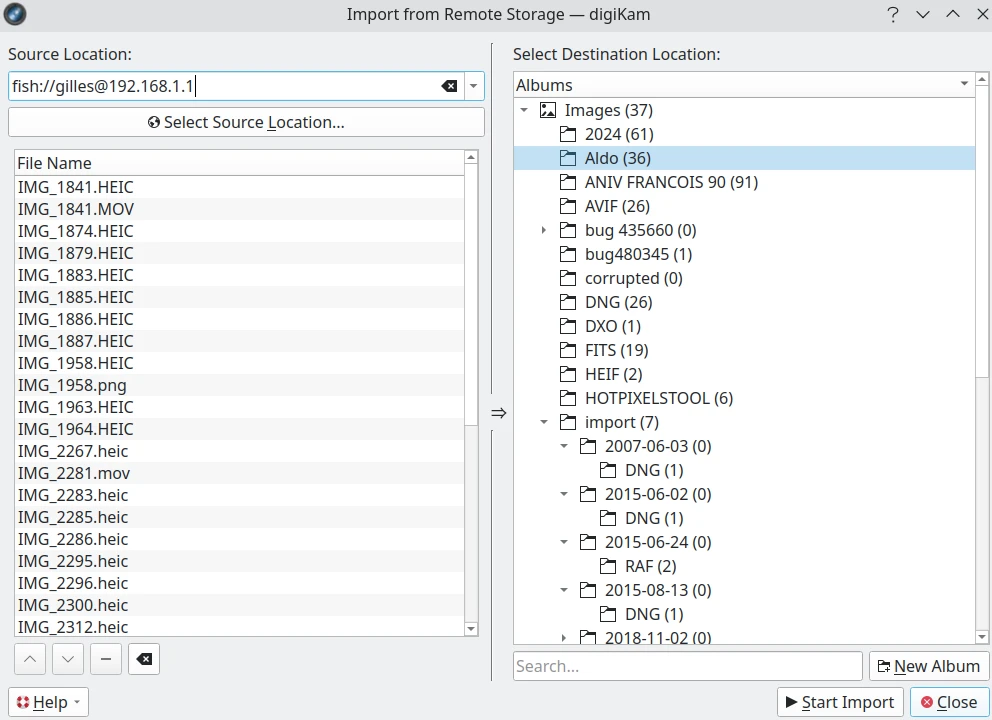Open the Help menu button

pyautogui.click(x=48, y=702)
